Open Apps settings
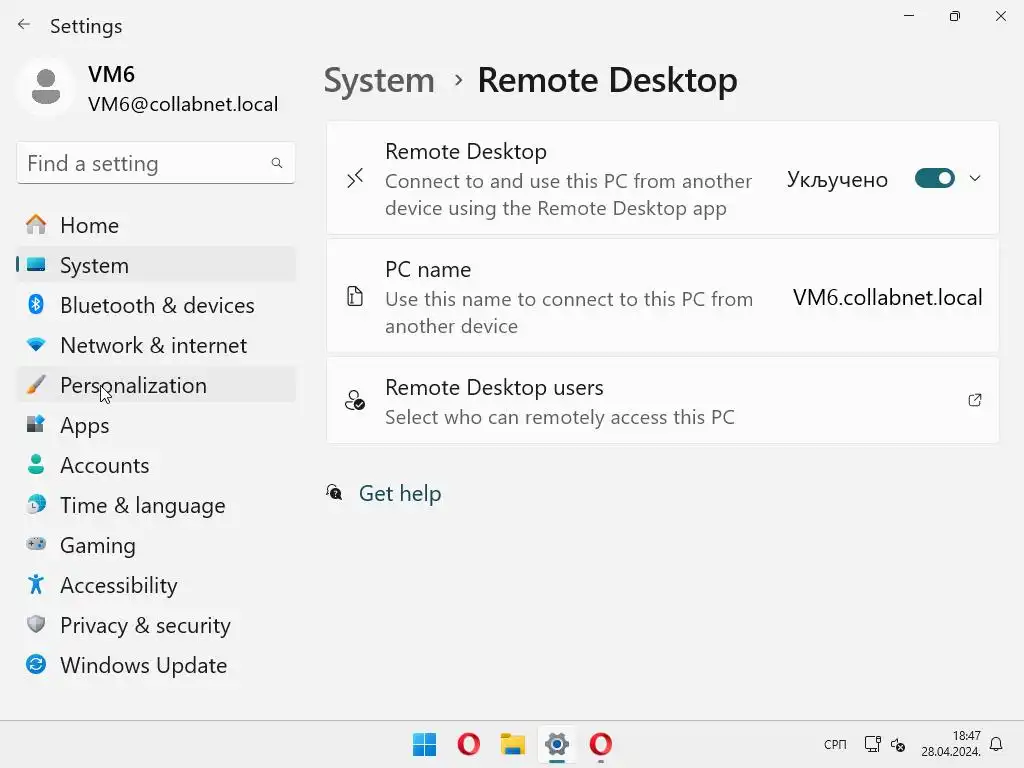Image resolution: width=1024 pixels, height=768 pixels. point(155,424)
